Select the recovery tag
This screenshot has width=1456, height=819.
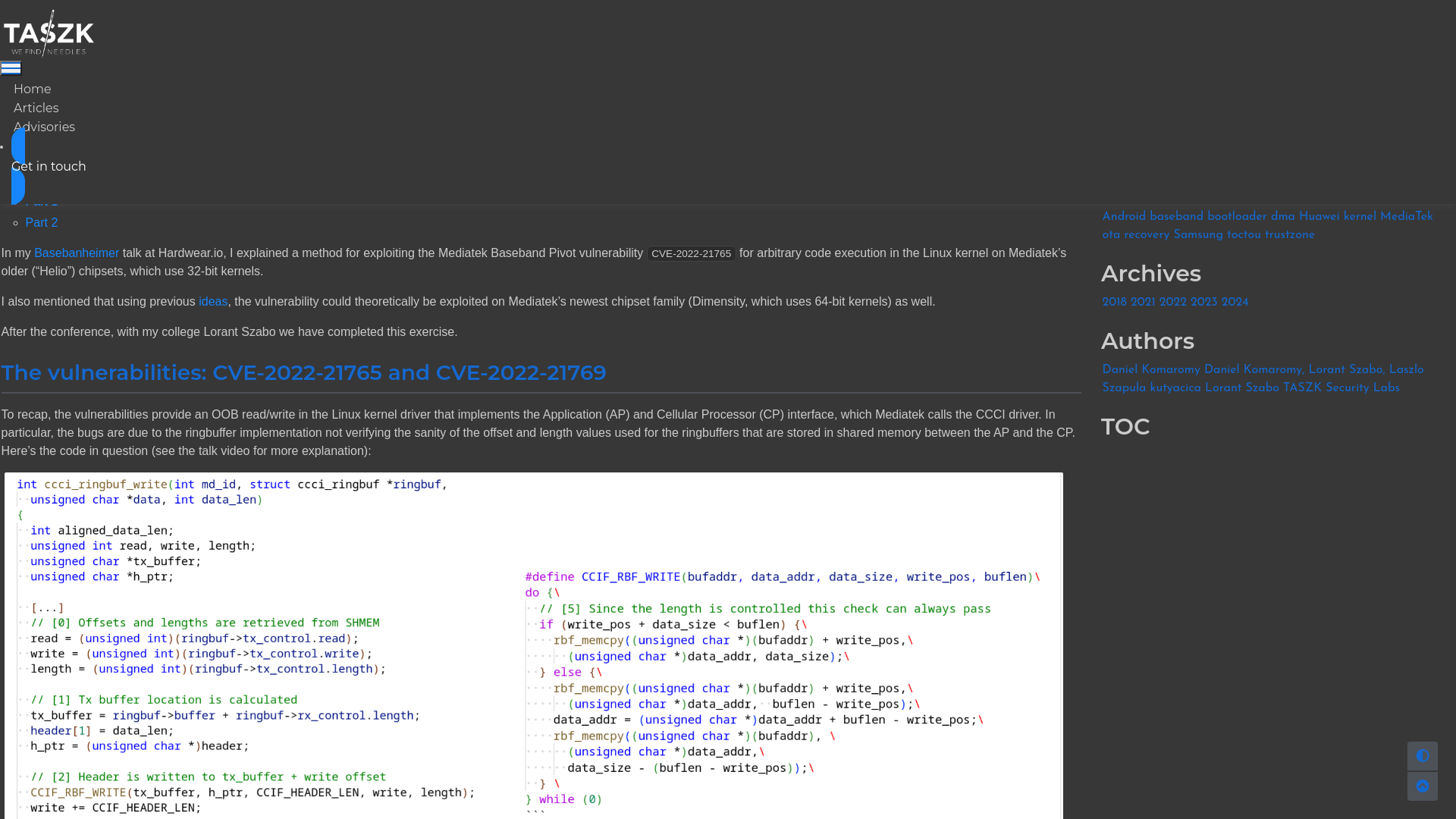click(x=1147, y=235)
